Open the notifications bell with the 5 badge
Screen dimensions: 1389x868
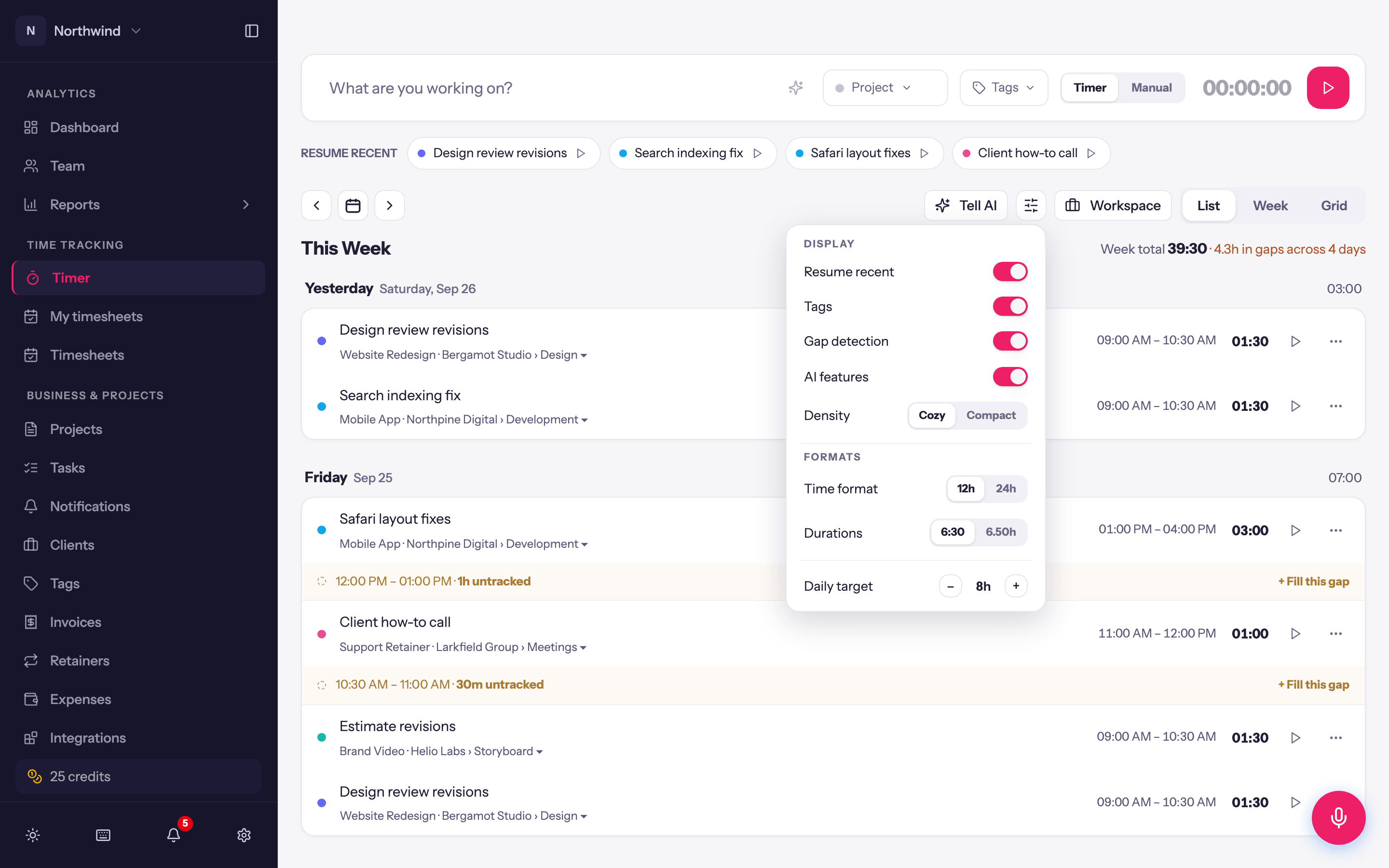click(x=174, y=835)
